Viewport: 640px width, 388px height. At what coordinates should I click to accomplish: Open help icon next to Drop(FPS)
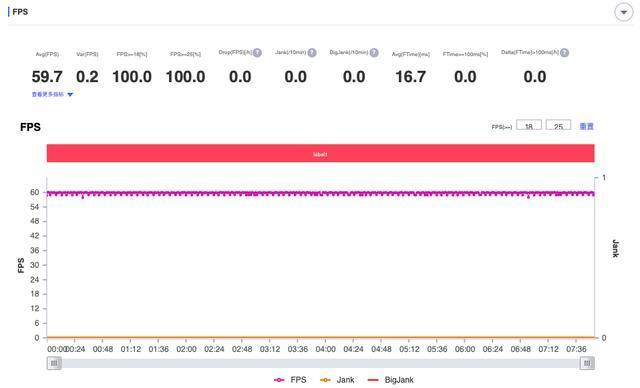257,53
